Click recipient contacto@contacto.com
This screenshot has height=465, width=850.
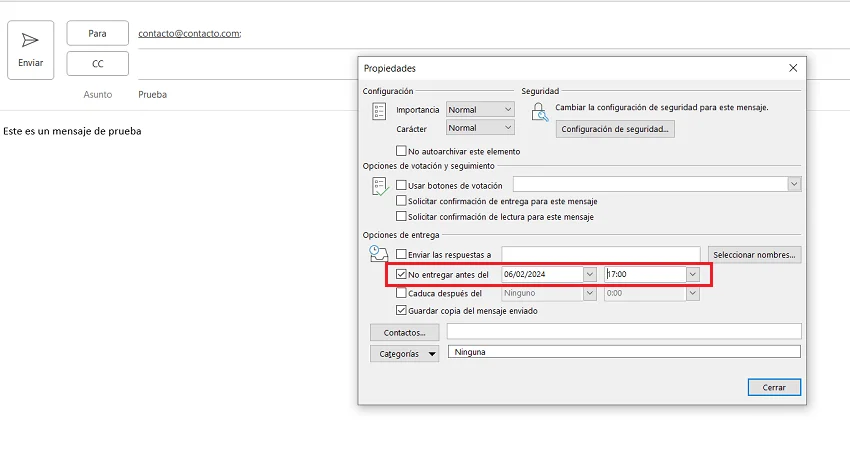(x=189, y=33)
